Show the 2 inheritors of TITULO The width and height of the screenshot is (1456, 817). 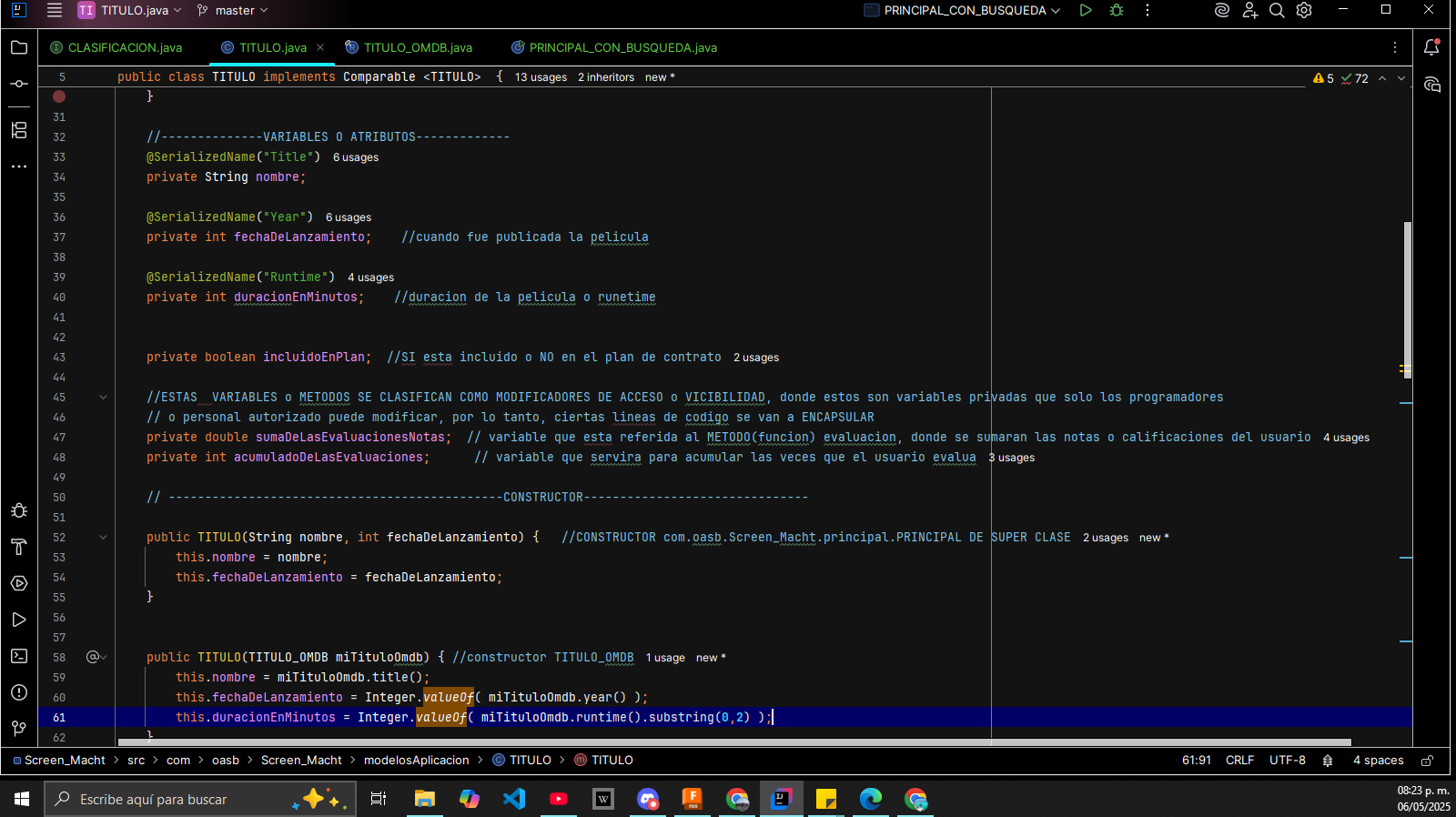[606, 77]
